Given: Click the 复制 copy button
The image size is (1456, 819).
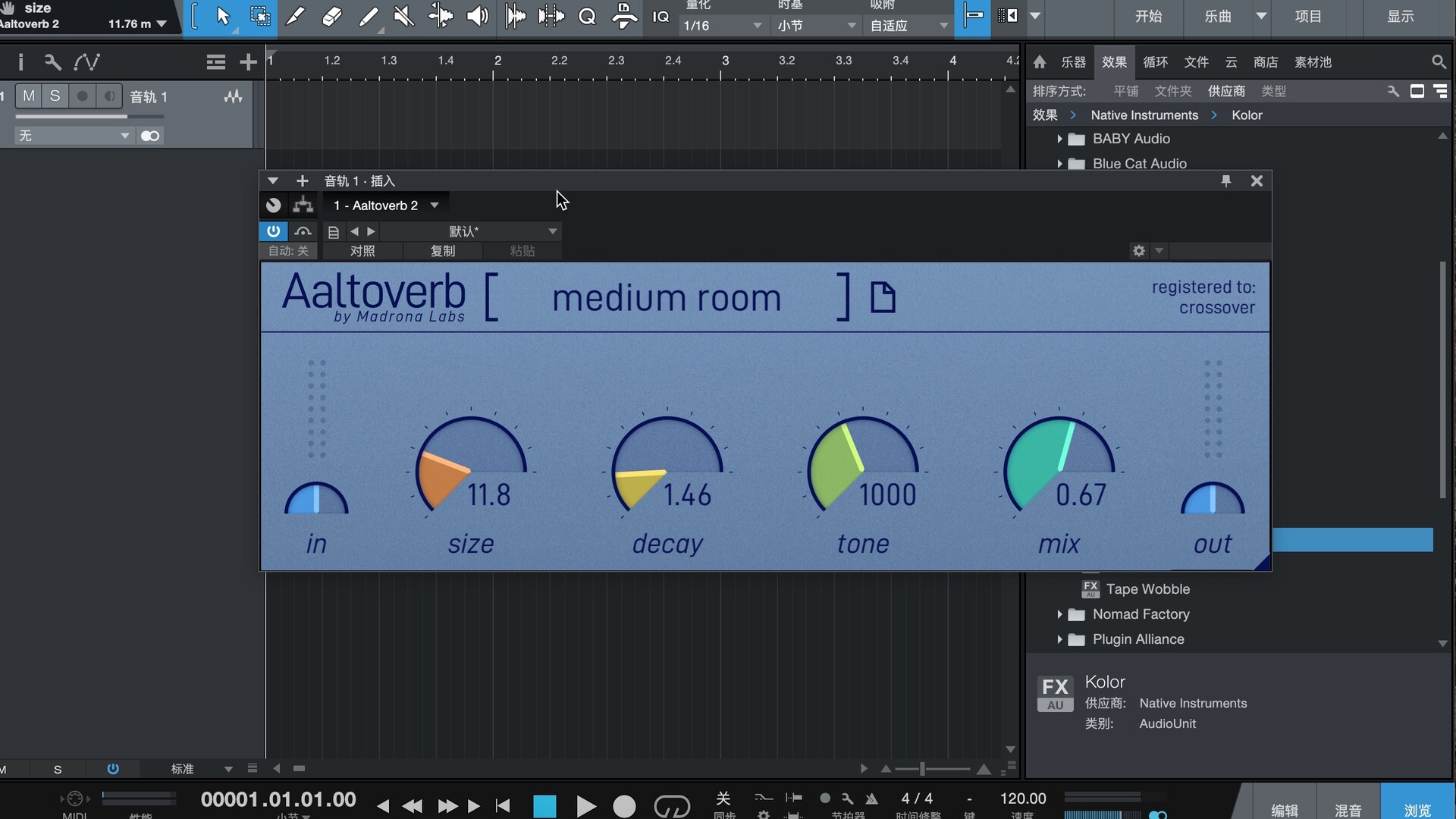Looking at the screenshot, I should coord(443,251).
